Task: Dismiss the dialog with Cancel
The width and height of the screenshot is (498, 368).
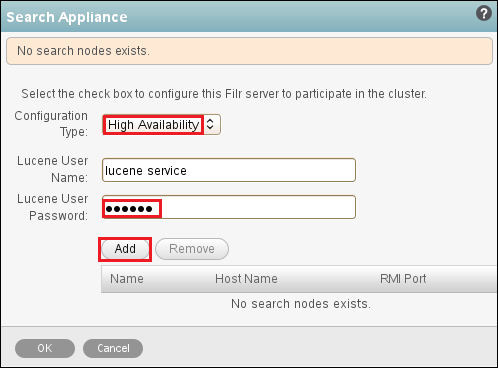Action: pos(113,348)
